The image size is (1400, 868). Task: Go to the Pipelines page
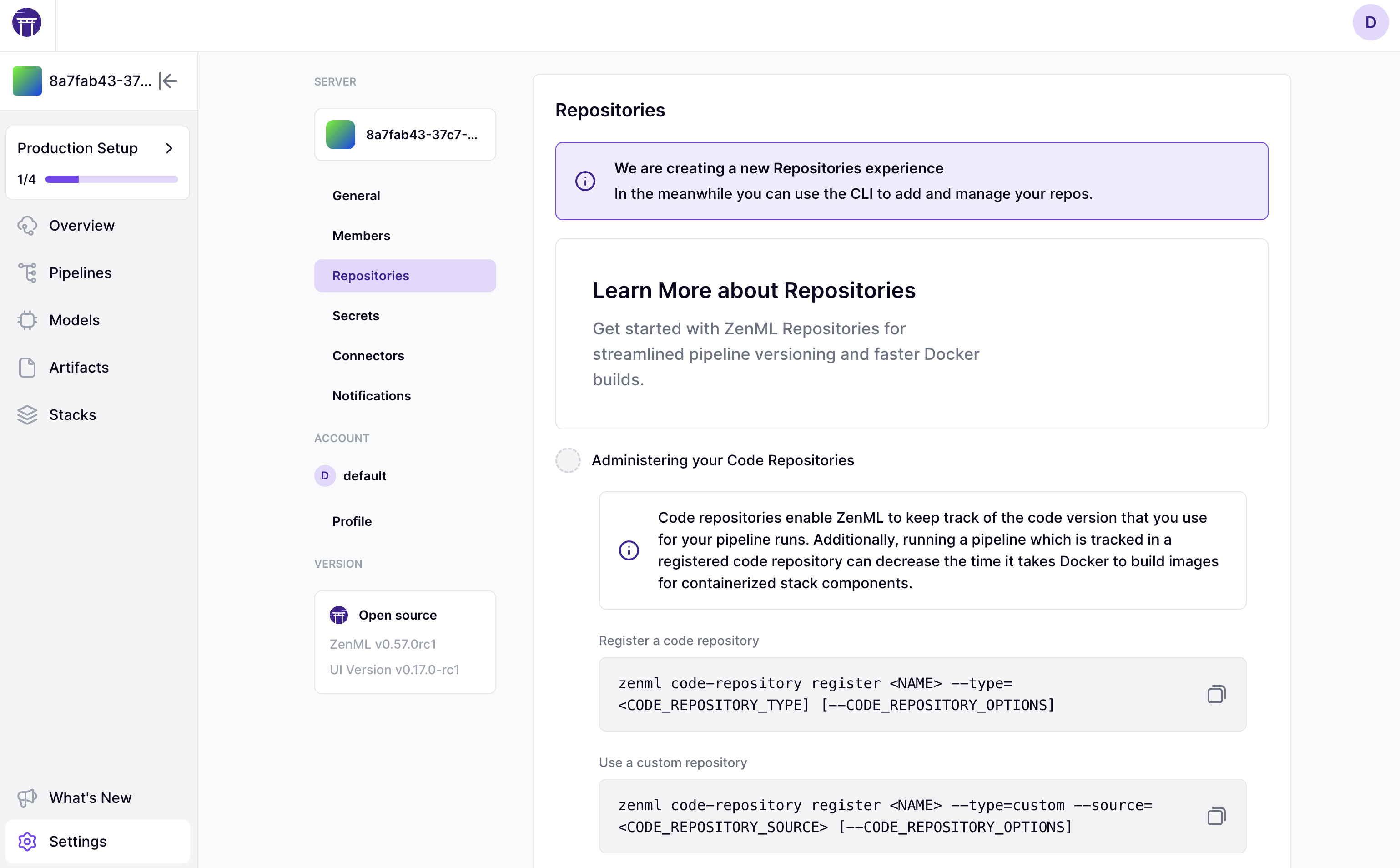[80, 273]
